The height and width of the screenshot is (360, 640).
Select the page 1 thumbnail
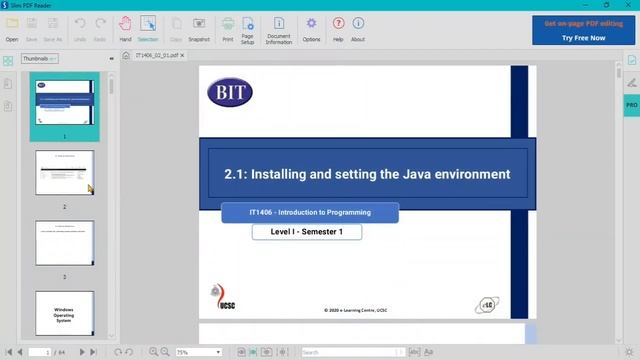pyautogui.click(x=64, y=102)
